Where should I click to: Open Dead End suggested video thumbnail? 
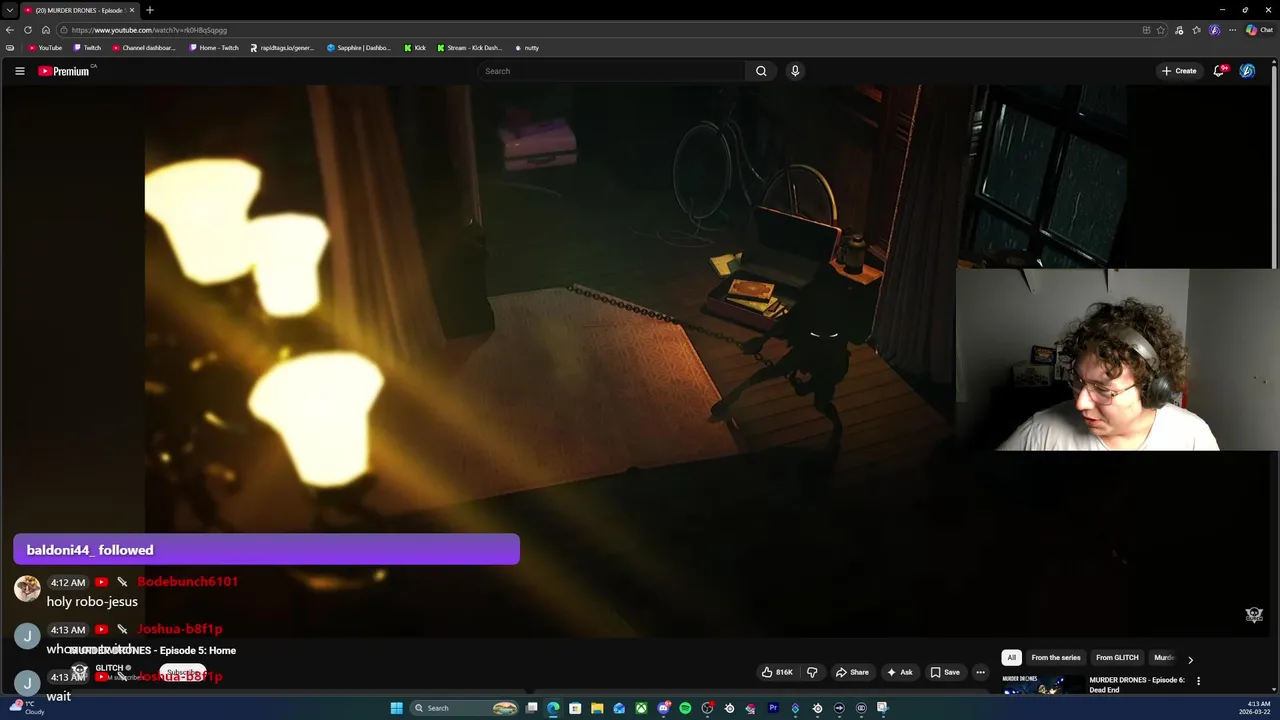pyautogui.click(x=1042, y=685)
